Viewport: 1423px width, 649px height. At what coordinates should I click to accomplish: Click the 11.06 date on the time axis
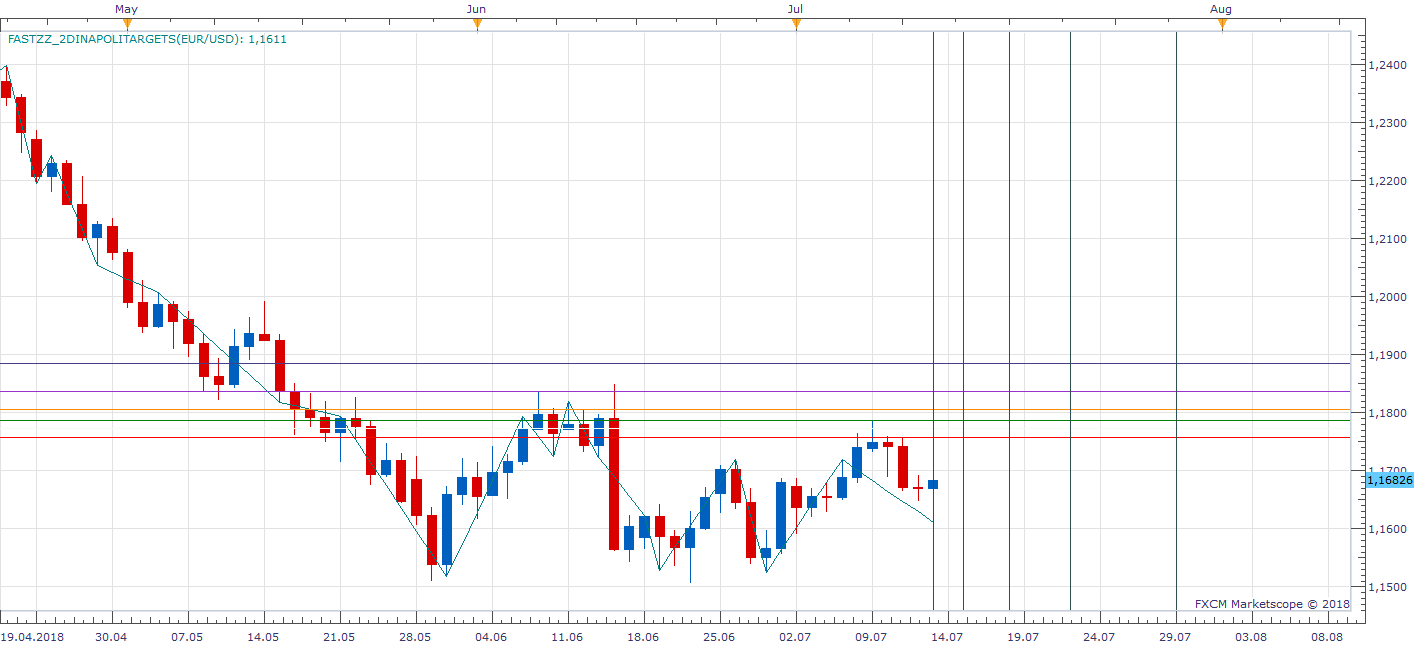pyautogui.click(x=567, y=636)
